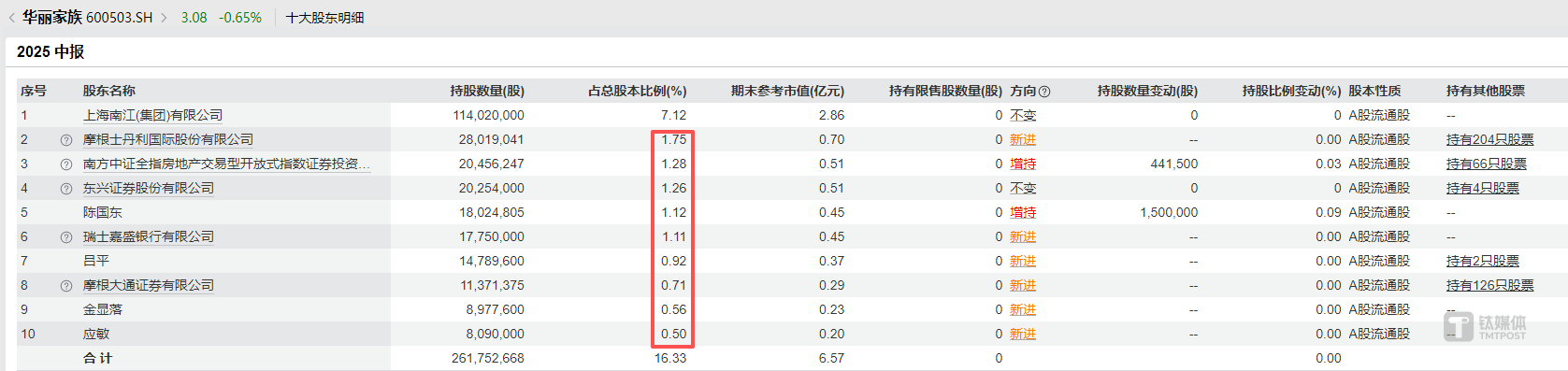Screen dimensions: 1568x371
Task: Select the 7.12 percentage cell
Action: tap(673, 115)
